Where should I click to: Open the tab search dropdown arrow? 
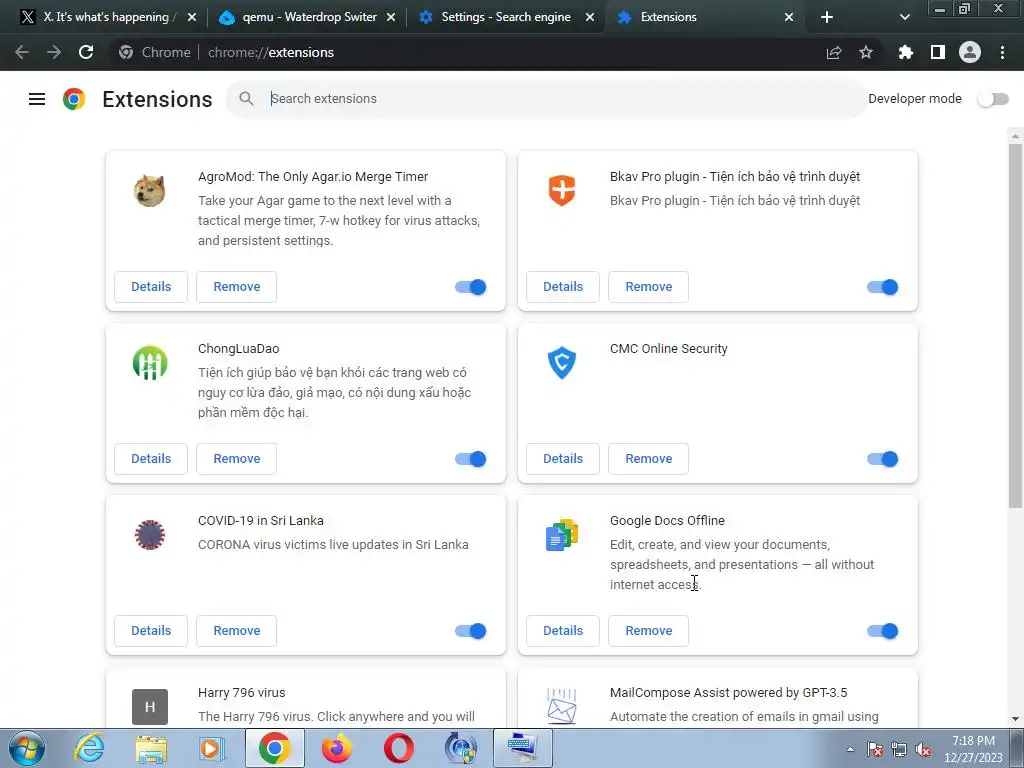[904, 17]
